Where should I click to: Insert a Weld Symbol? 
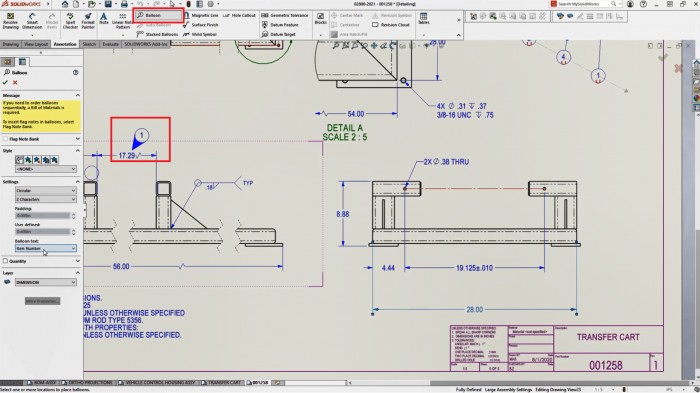click(x=200, y=34)
